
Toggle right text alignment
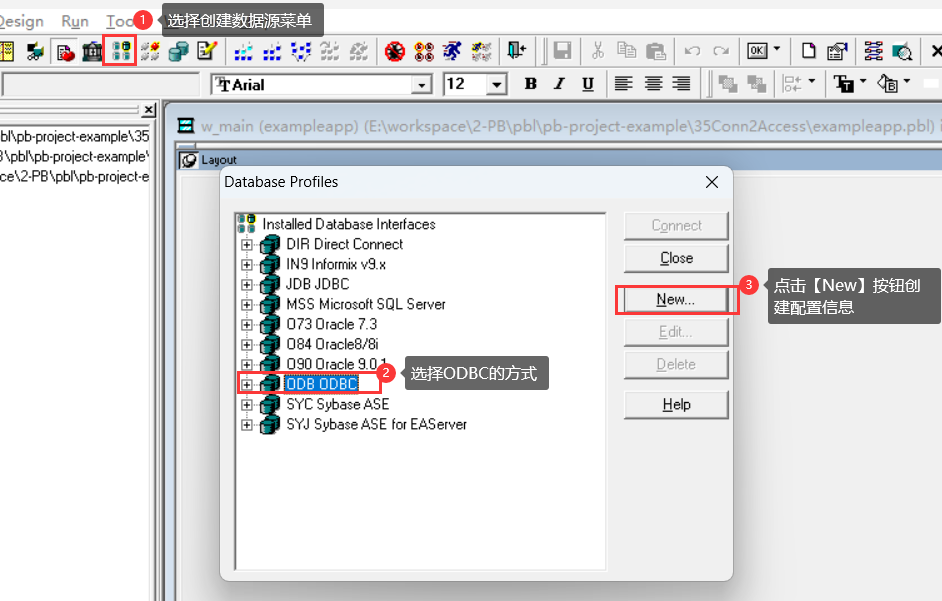click(681, 84)
